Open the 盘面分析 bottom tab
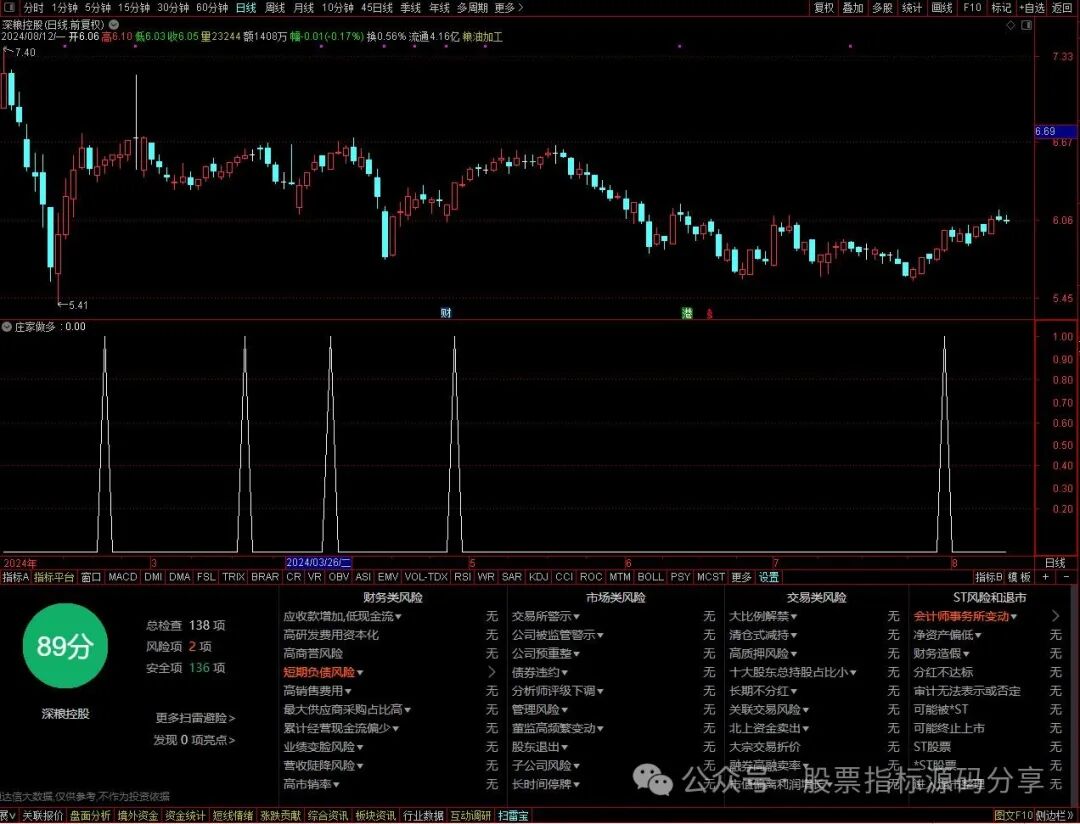Image resolution: width=1080 pixels, height=824 pixels. click(x=90, y=816)
